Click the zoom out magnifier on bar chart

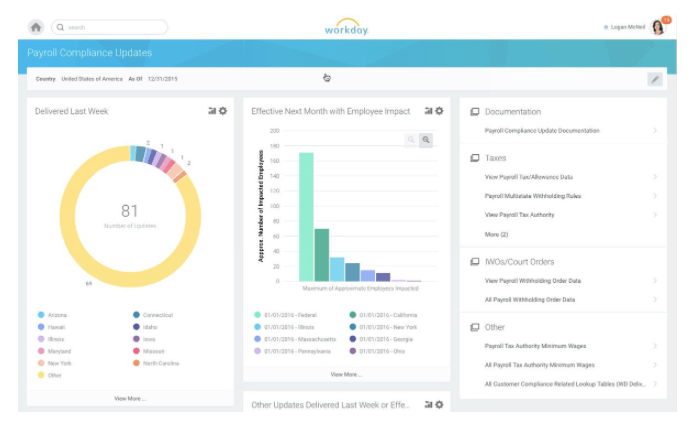click(x=411, y=140)
